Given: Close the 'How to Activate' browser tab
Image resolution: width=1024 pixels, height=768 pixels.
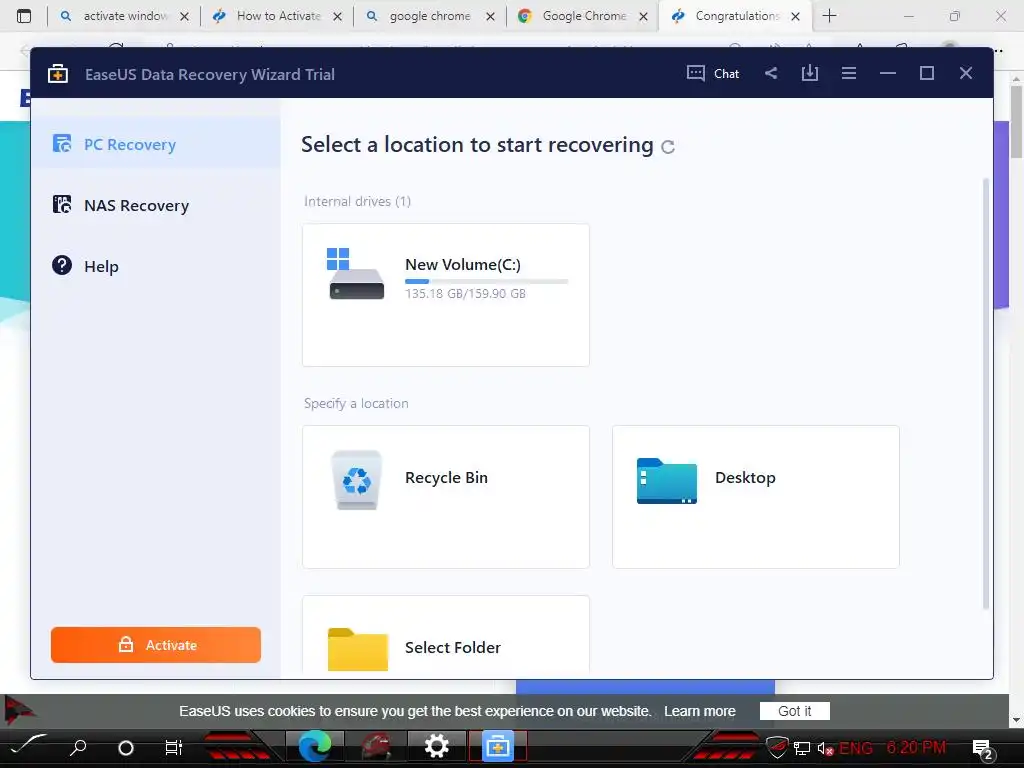Looking at the screenshot, I should 337,16.
